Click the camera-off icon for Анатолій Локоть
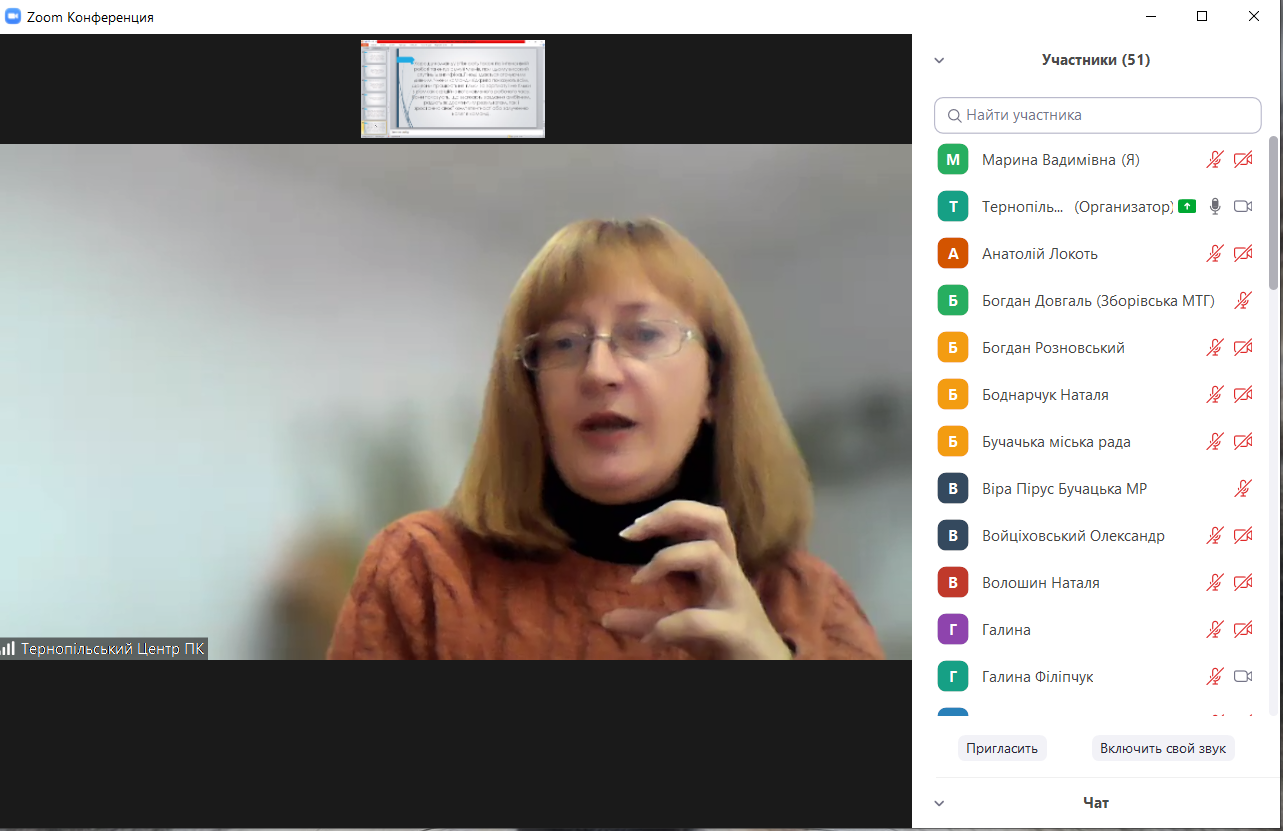 [x=1243, y=254]
